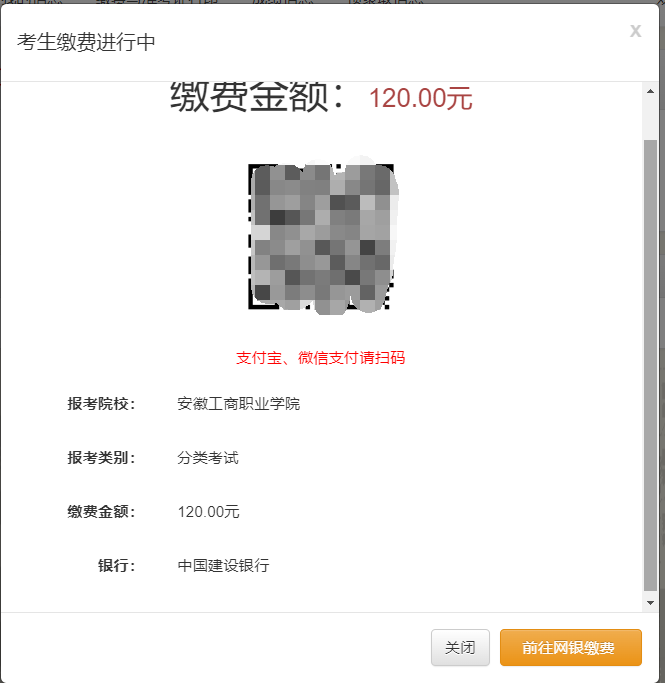Screen dimensions: 665x683
Task: Click the large 缴费金额 heading
Action: 257,97
